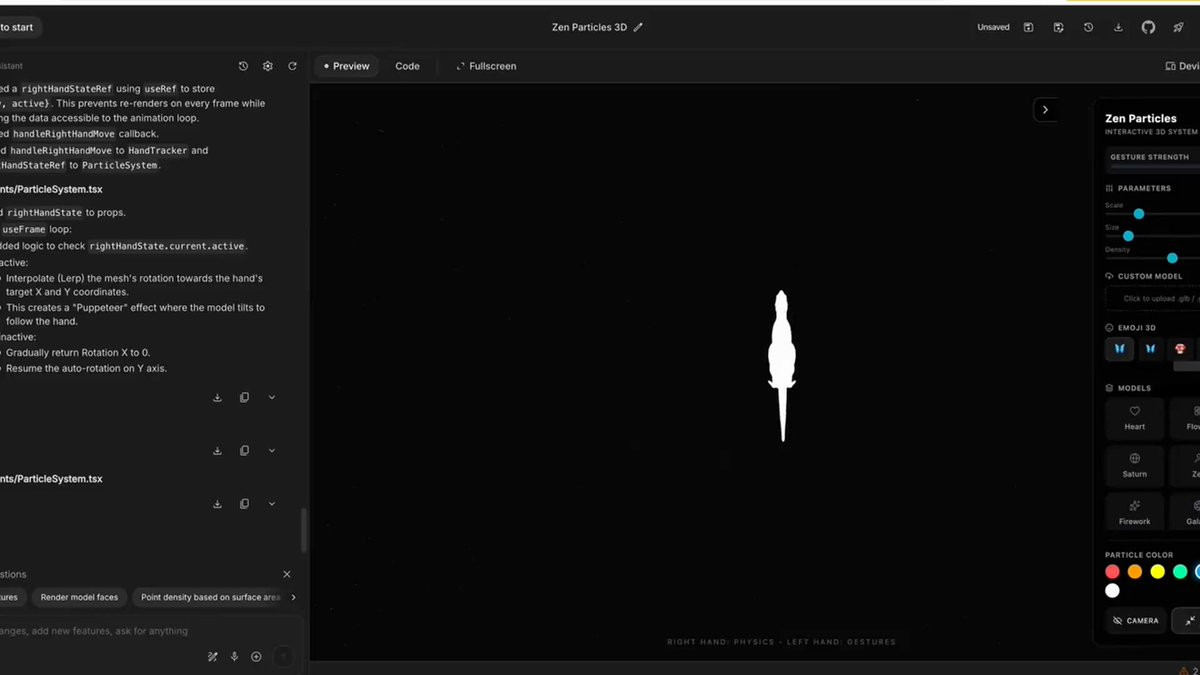
Task: Click the 'PARTICLE COLOR' section label
Action: coord(1139,554)
